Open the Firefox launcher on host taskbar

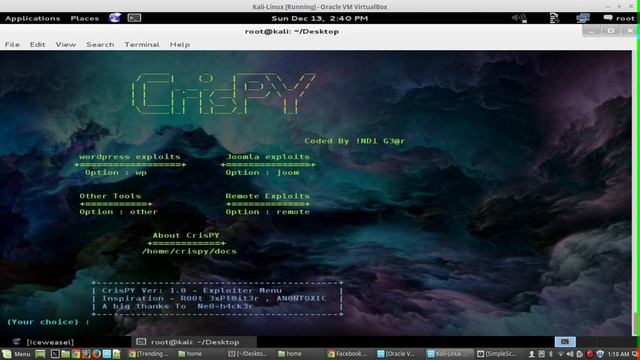coord(96,354)
